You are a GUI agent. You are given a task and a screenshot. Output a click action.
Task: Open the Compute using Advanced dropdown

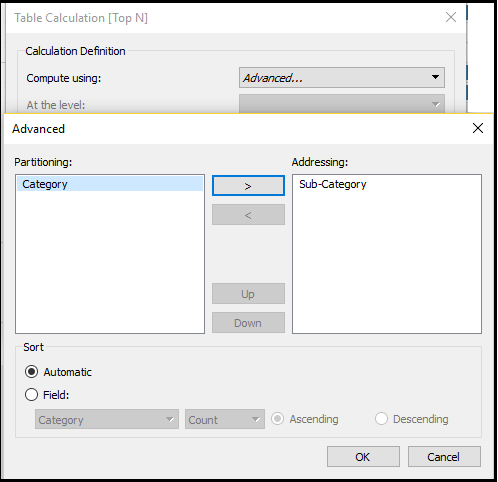[x=342, y=78]
